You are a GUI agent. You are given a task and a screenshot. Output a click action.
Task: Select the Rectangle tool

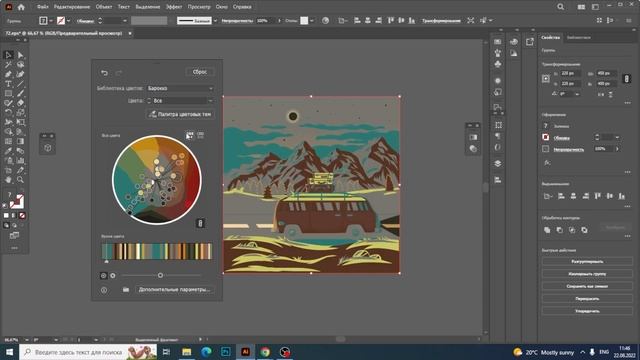[x=8, y=93]
